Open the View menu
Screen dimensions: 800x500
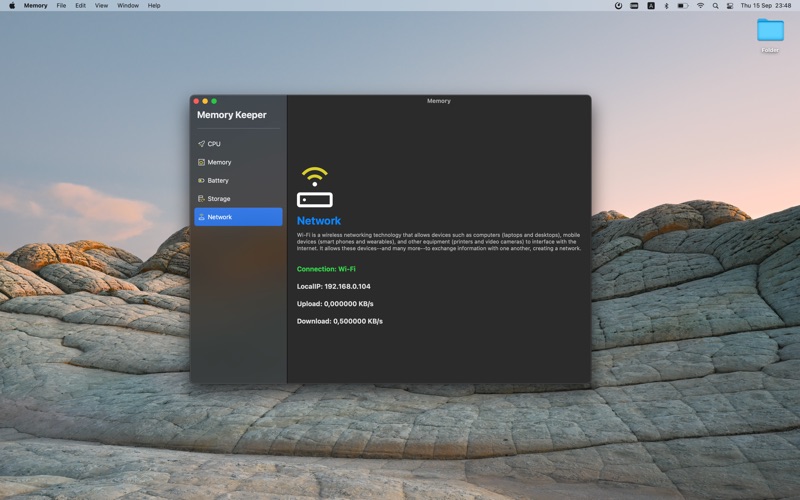coord(102,6)
